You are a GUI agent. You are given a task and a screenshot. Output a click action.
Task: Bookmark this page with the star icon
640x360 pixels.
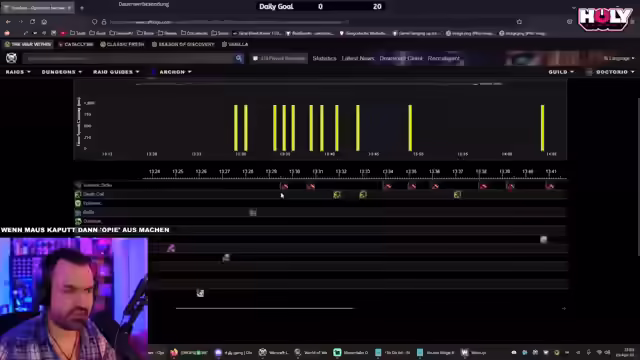519,22
